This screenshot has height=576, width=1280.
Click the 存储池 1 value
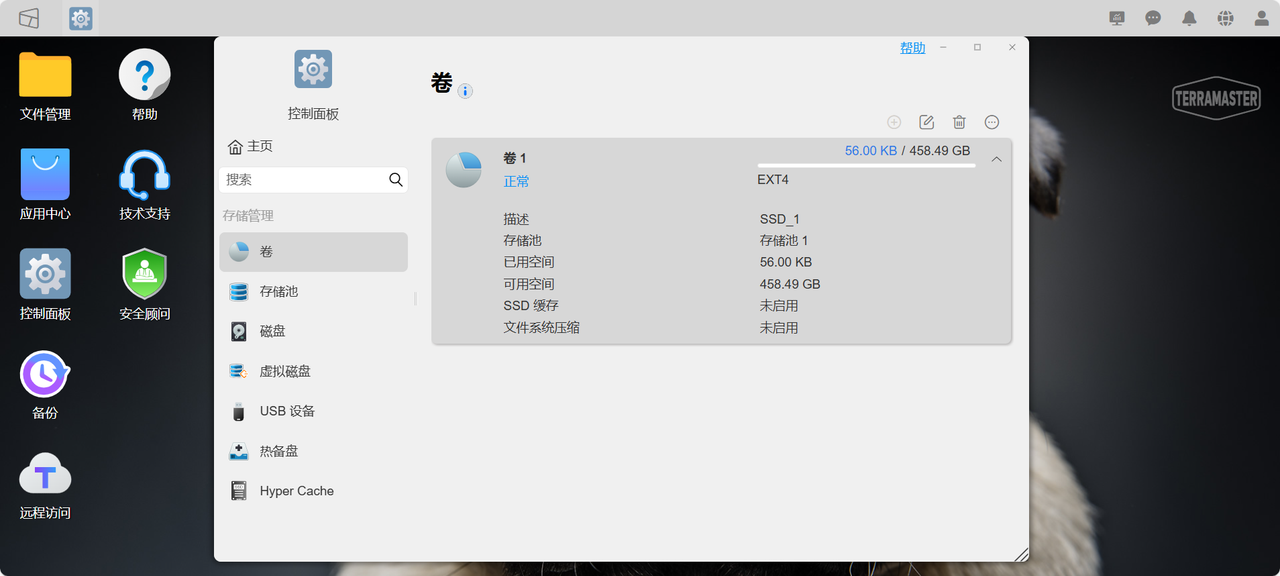(x=784, y=241)
